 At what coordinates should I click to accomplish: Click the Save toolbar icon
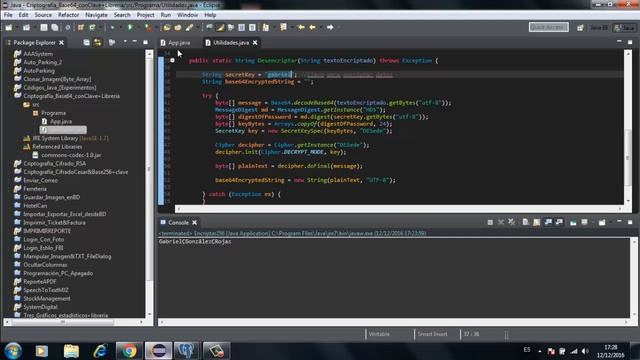44,27
